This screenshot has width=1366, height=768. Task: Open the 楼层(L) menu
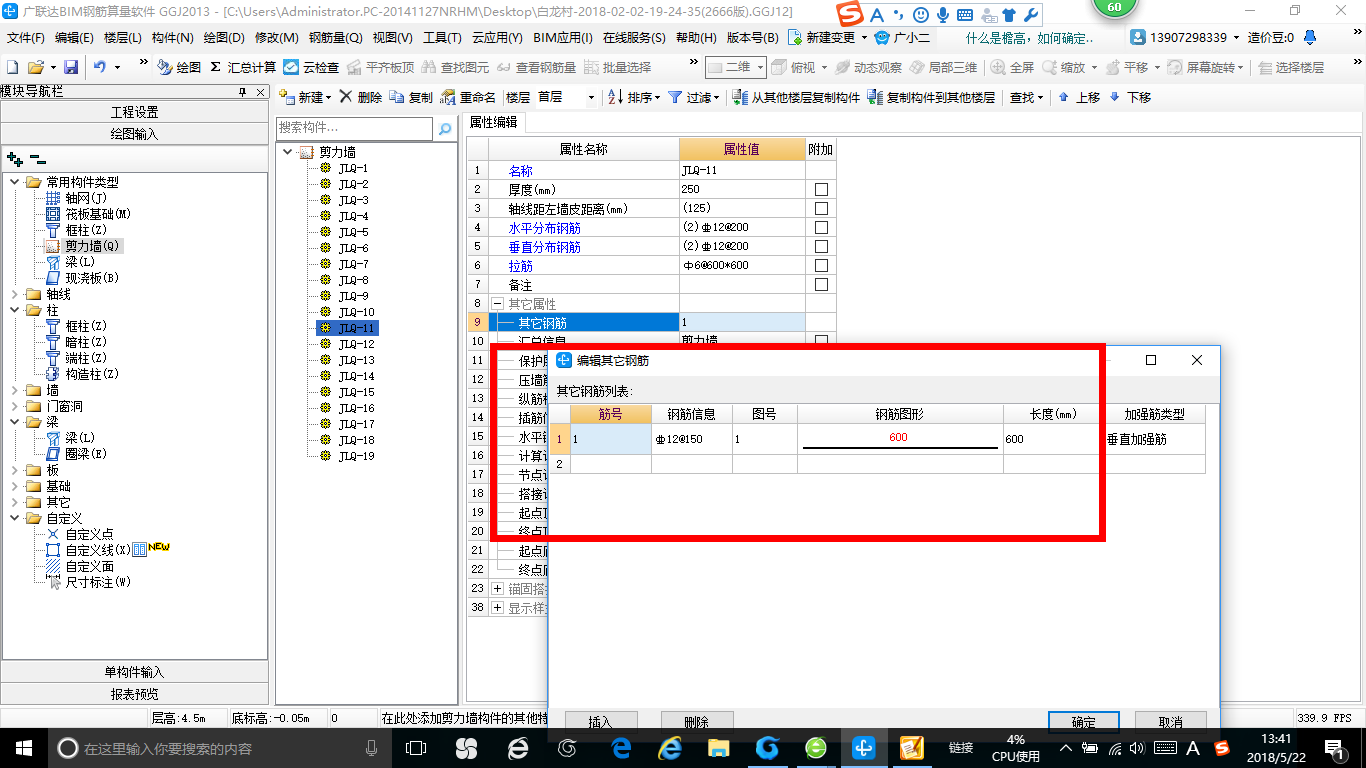tap(123, 38)
